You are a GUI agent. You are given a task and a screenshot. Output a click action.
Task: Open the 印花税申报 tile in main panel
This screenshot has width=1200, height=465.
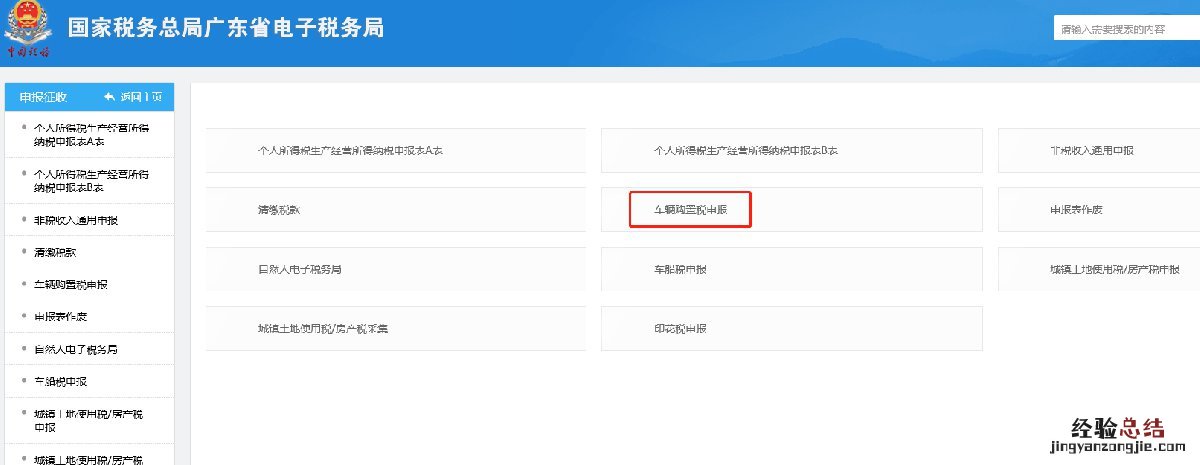click(x=681, y=329)
